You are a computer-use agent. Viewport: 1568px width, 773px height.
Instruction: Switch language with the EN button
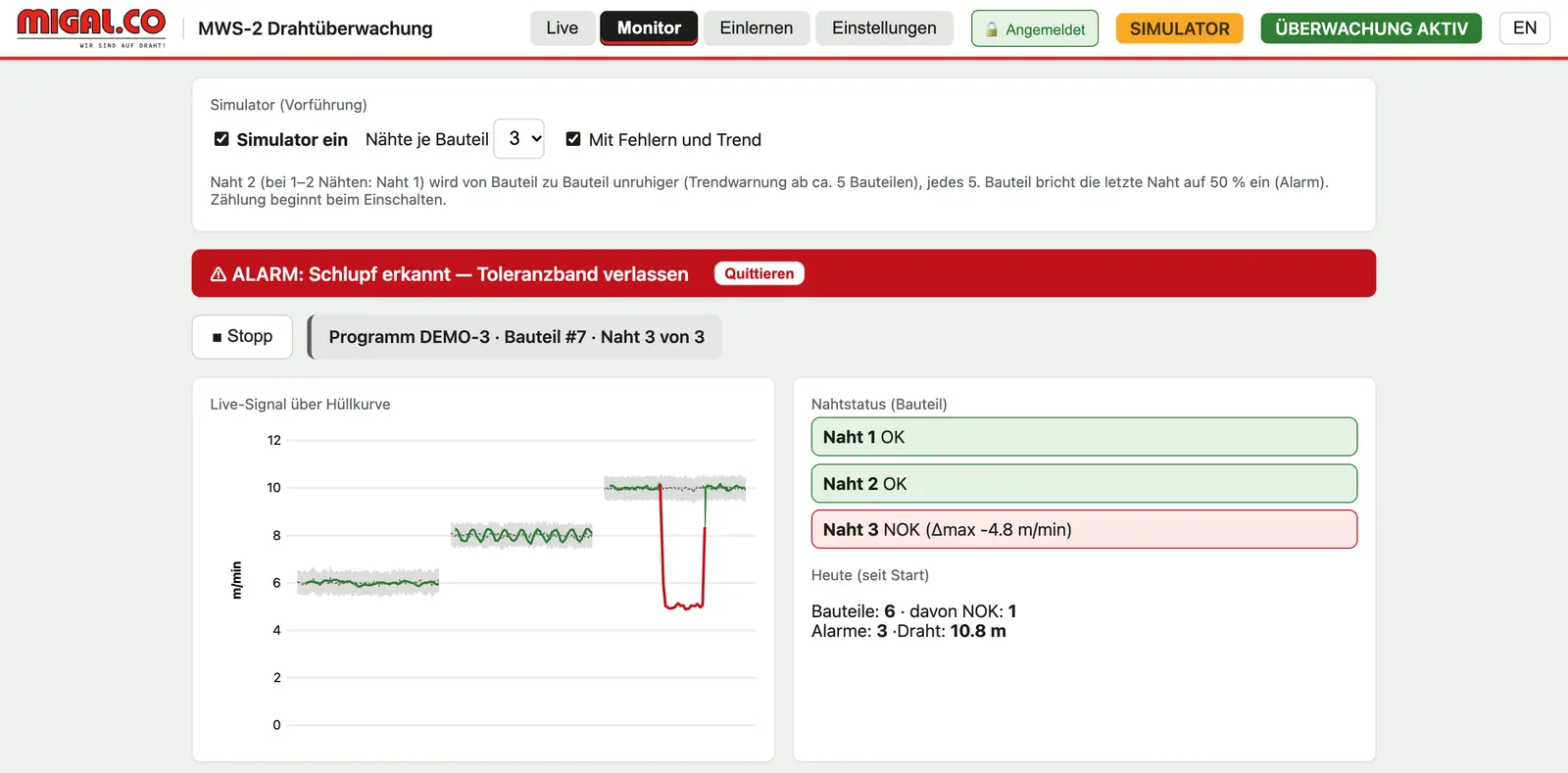point(1525,28)
